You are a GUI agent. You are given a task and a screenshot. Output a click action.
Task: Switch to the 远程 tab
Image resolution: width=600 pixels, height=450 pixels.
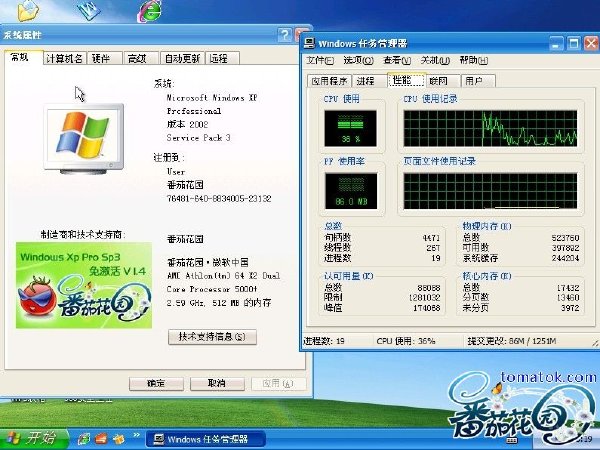[x=222, y=59]
